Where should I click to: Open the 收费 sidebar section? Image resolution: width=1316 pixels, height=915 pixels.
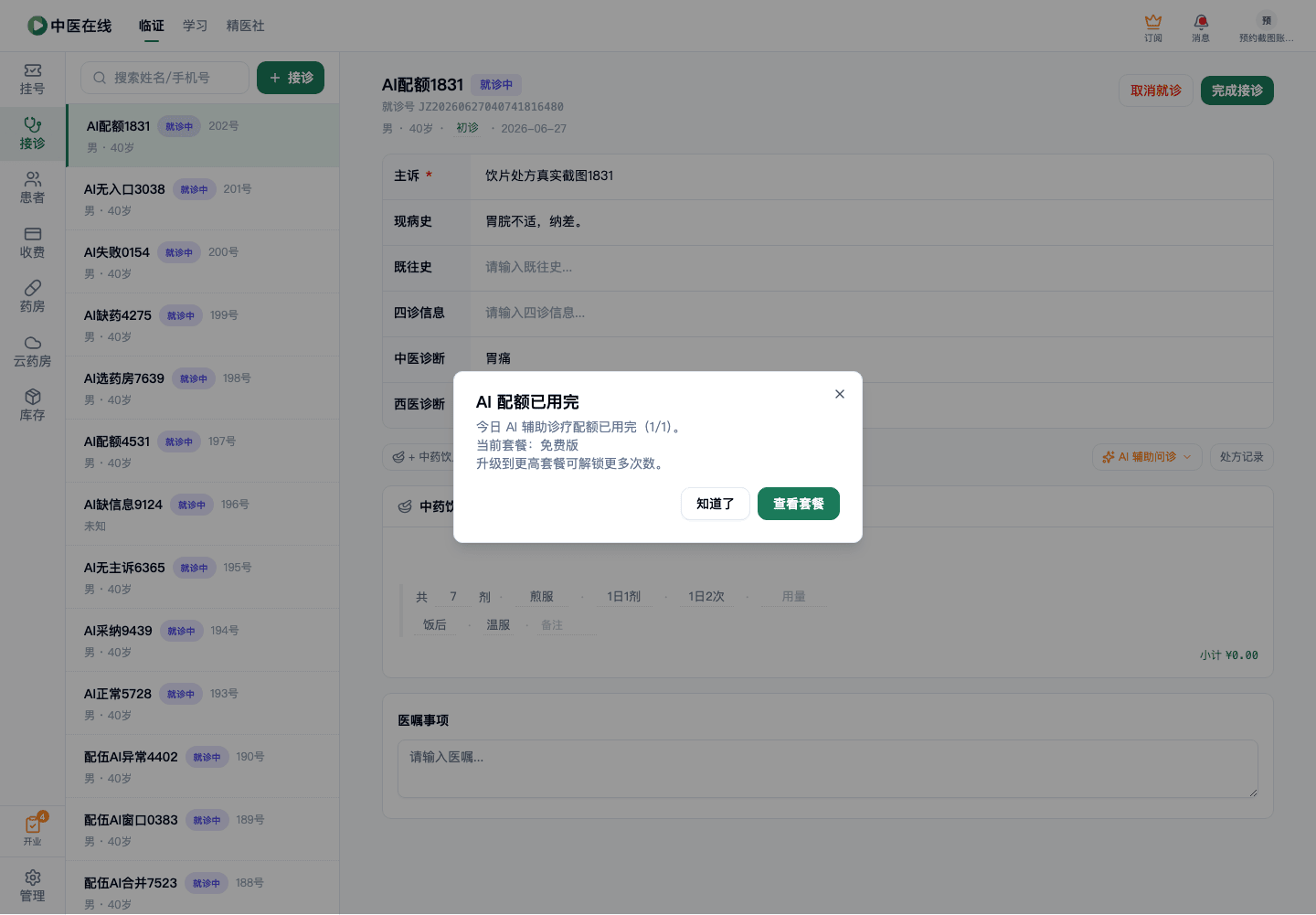pos(33,243)
